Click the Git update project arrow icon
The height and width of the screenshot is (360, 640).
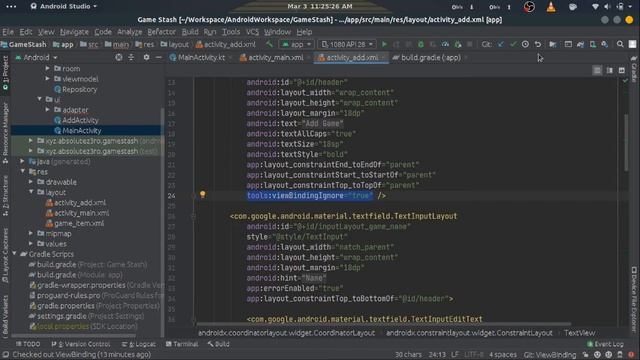pyautogui.click(x=501, y=44)
